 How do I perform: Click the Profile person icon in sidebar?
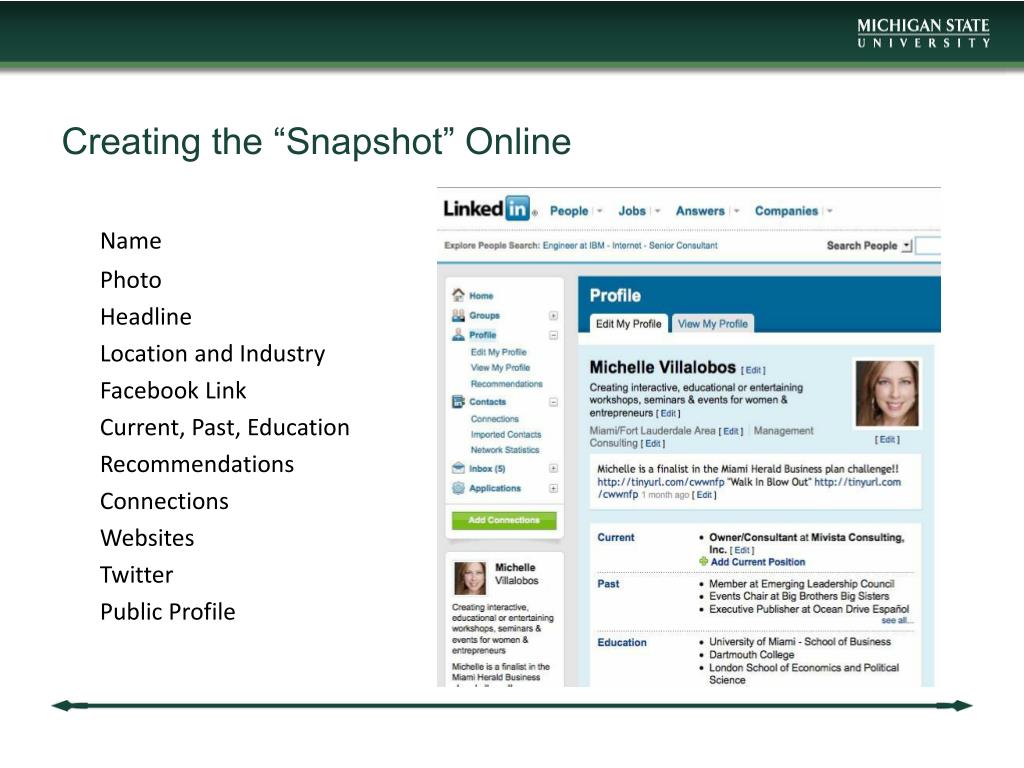(x=458, y=335)
